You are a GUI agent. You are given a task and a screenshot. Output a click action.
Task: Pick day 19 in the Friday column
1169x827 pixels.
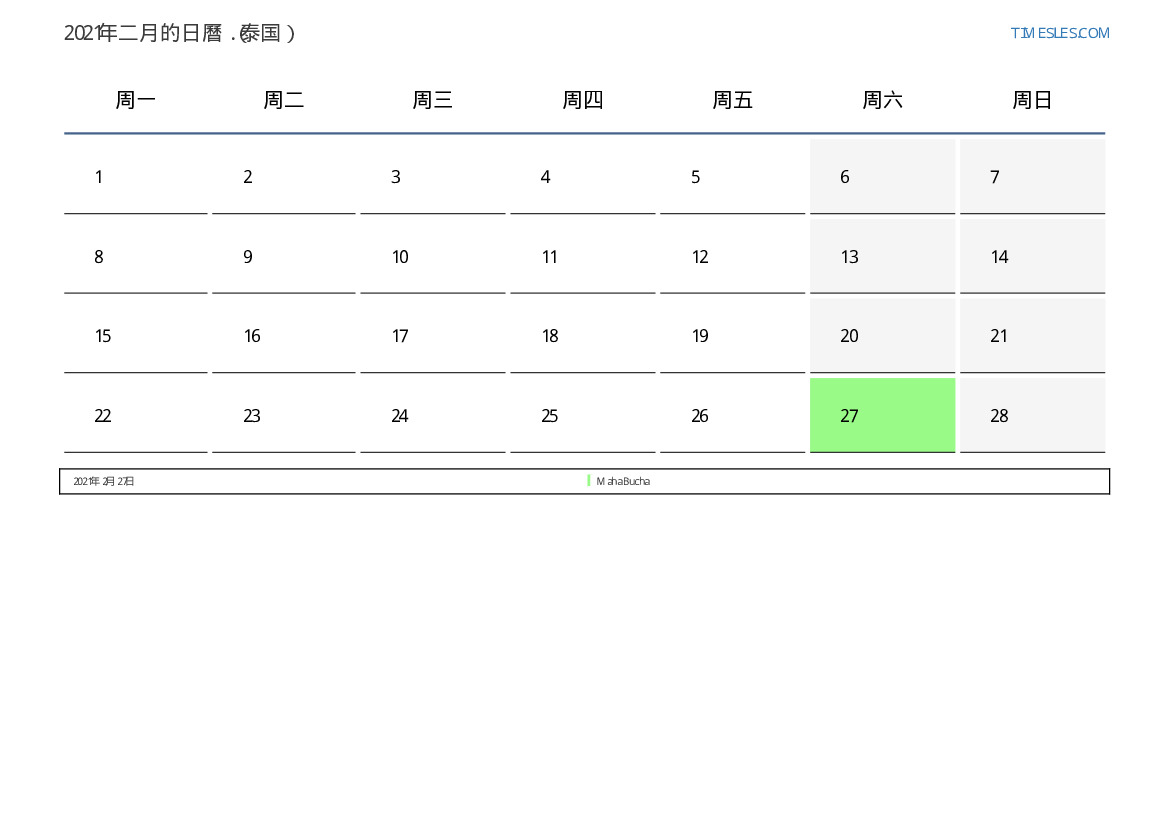tap(732, 336)
